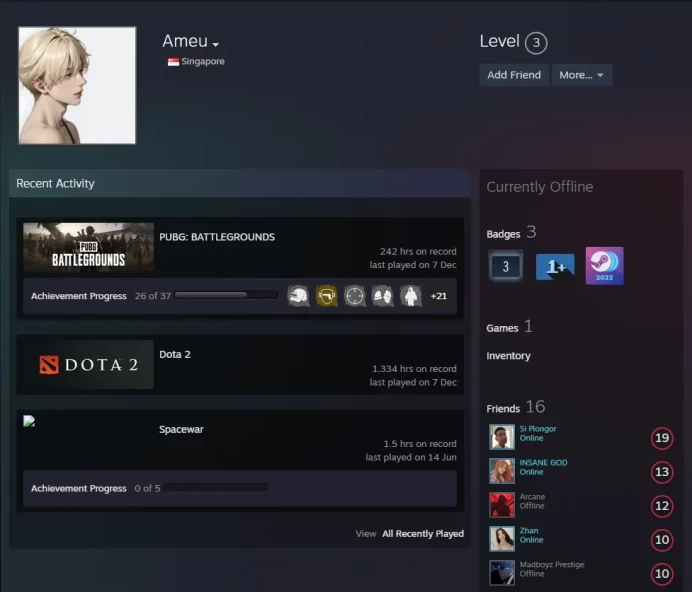Open the More... dropdown menu

click(582, 75)
